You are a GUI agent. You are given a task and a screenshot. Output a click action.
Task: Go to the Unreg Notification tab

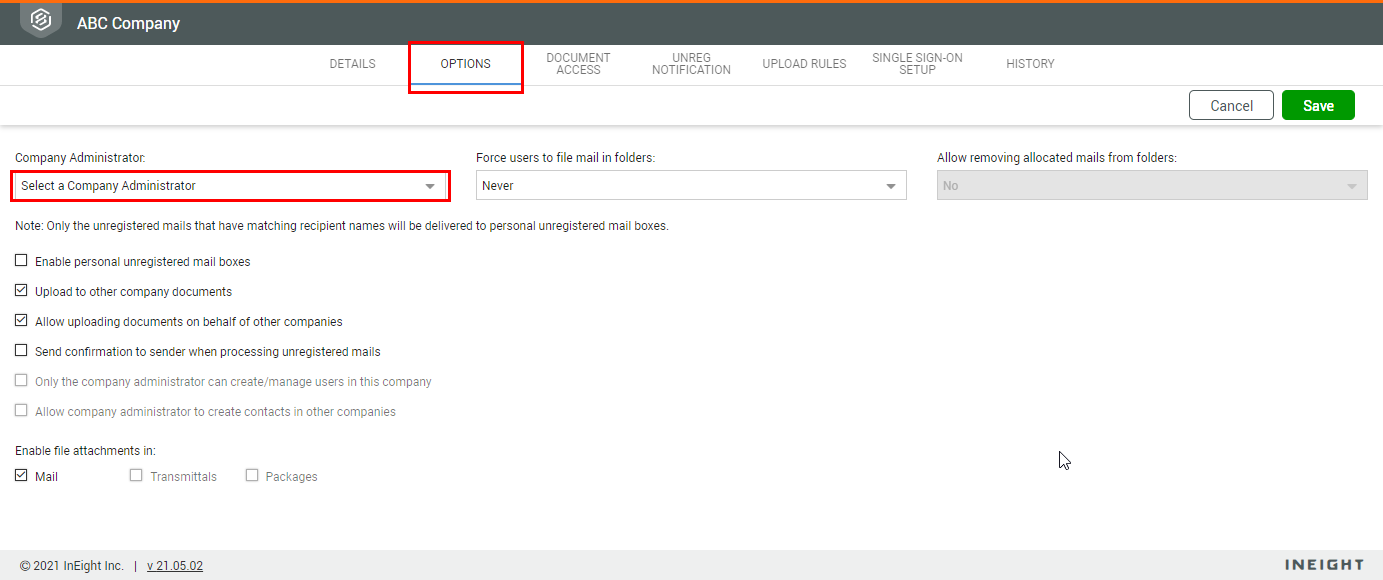pos(691,64)
